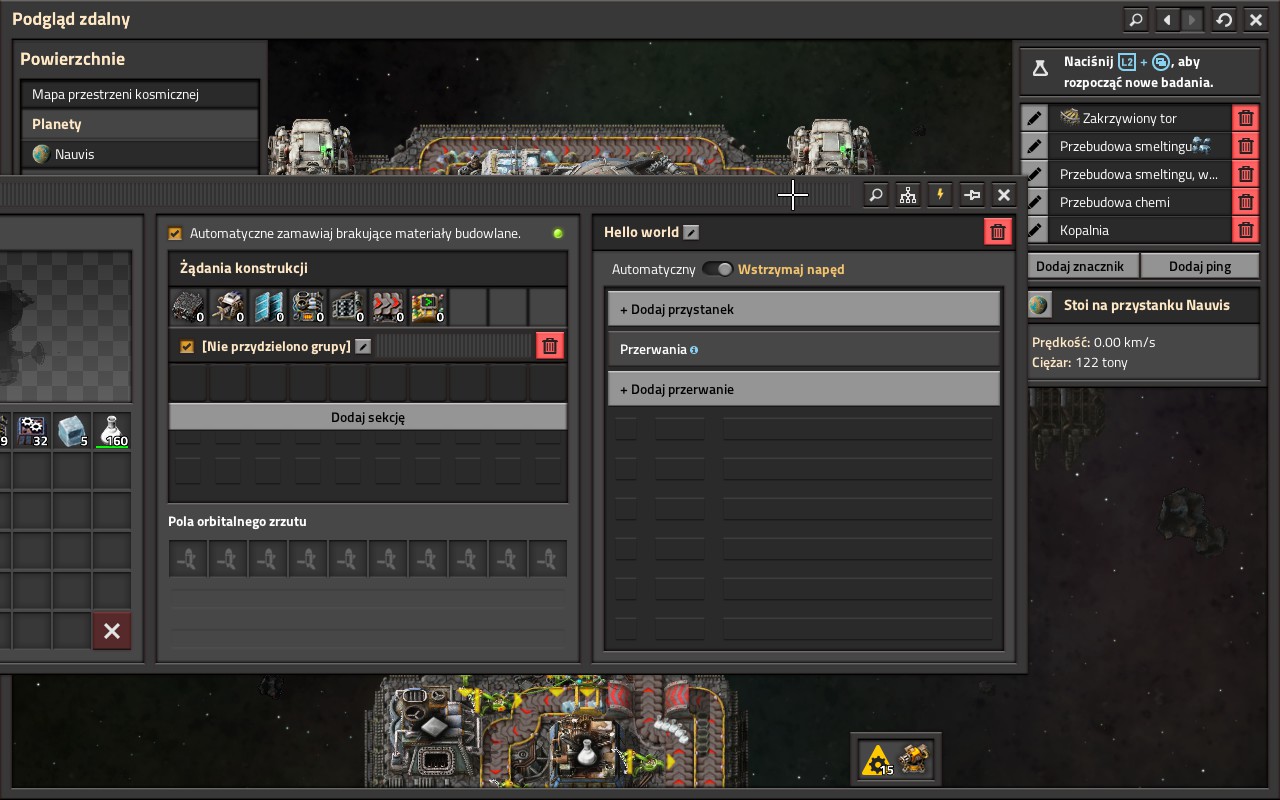Screen dimensions: 1280x800
Task: Uncheck the Nie przydzielono grupy section checkbox
Action: (x=186, y=346)
